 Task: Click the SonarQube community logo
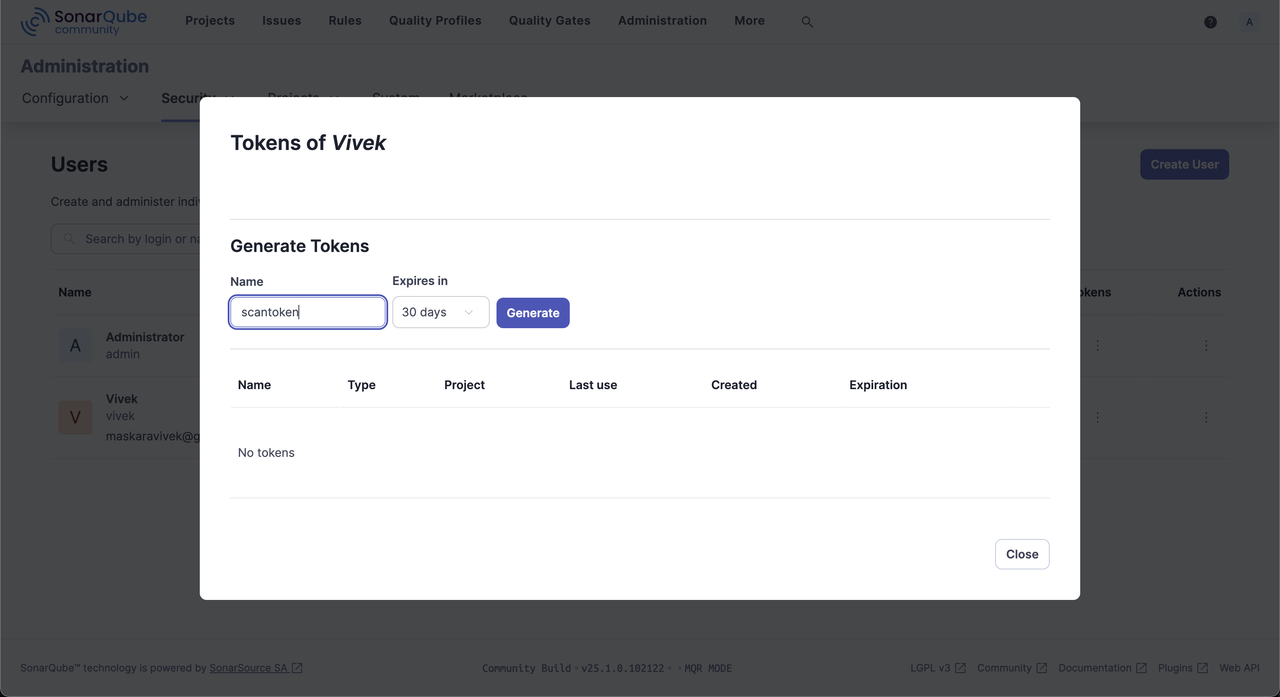pyautogui.click(x=83, y=21)
